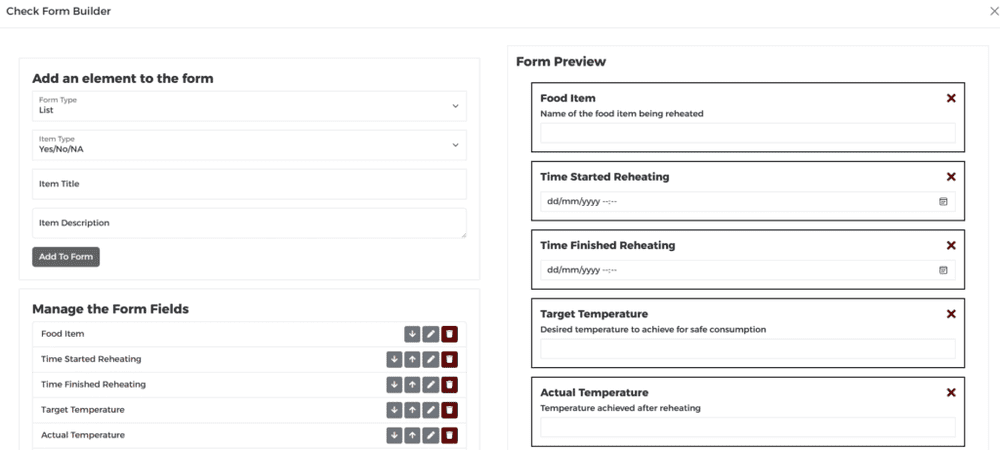The image size is (1000, 450).
Task: Move Time Finished Reheating field up
Action: click(x=412, y=385)
